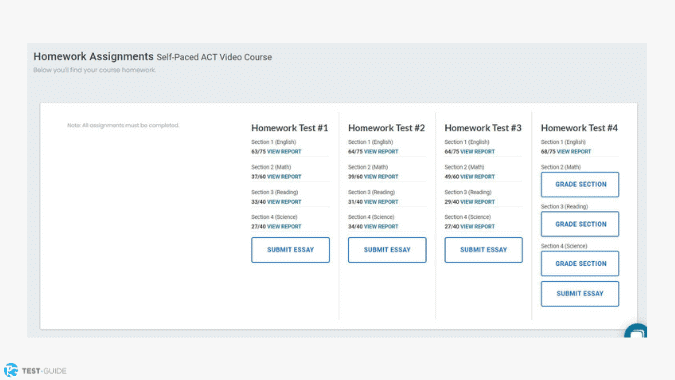View report for Test #2 English section
Viewport: 675px width, 380px height.
[x=381, y=151]
